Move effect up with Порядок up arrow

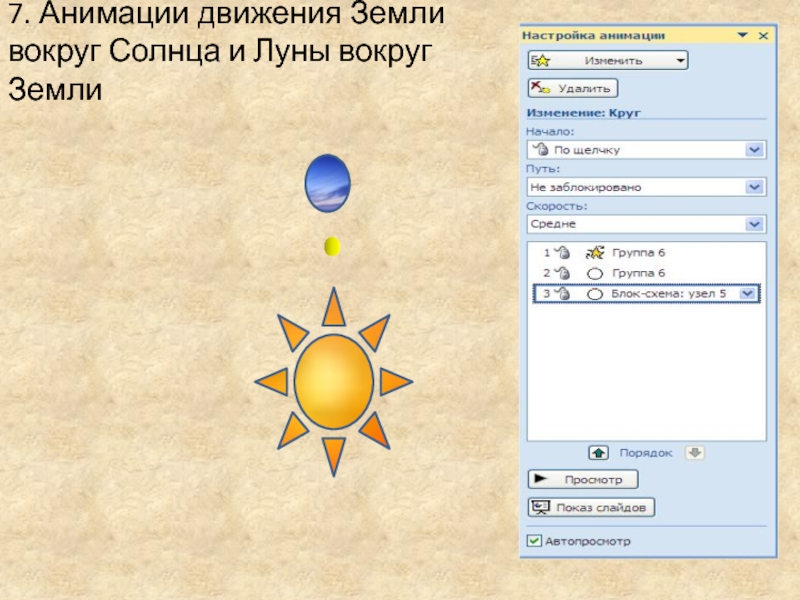pos(598,453)
